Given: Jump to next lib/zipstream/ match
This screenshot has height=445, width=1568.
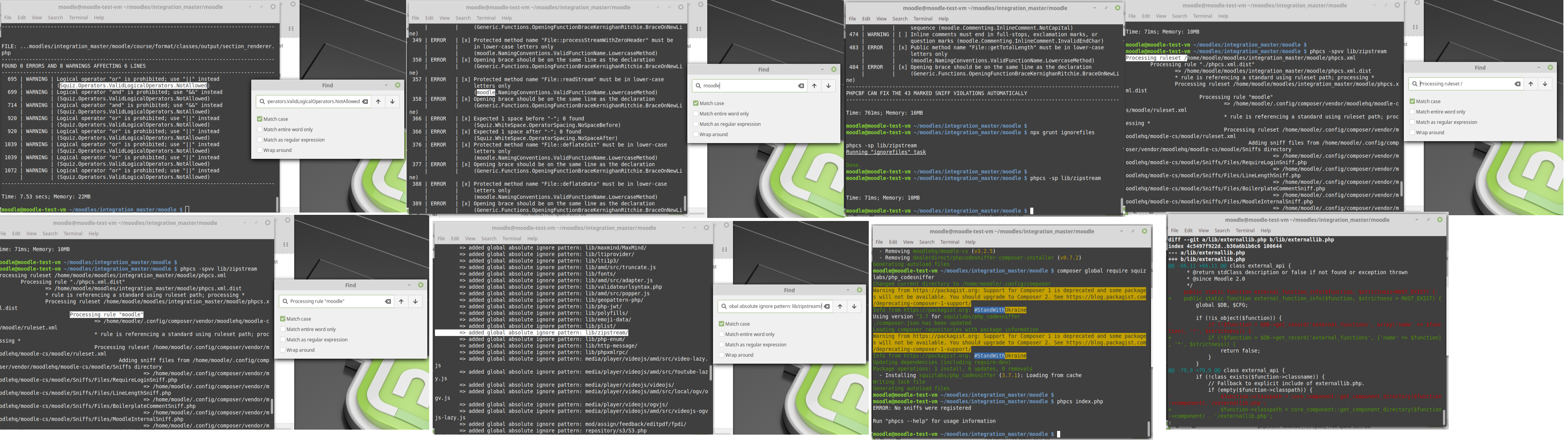Looking at the screenshot, I should click(x=854, y=306).
